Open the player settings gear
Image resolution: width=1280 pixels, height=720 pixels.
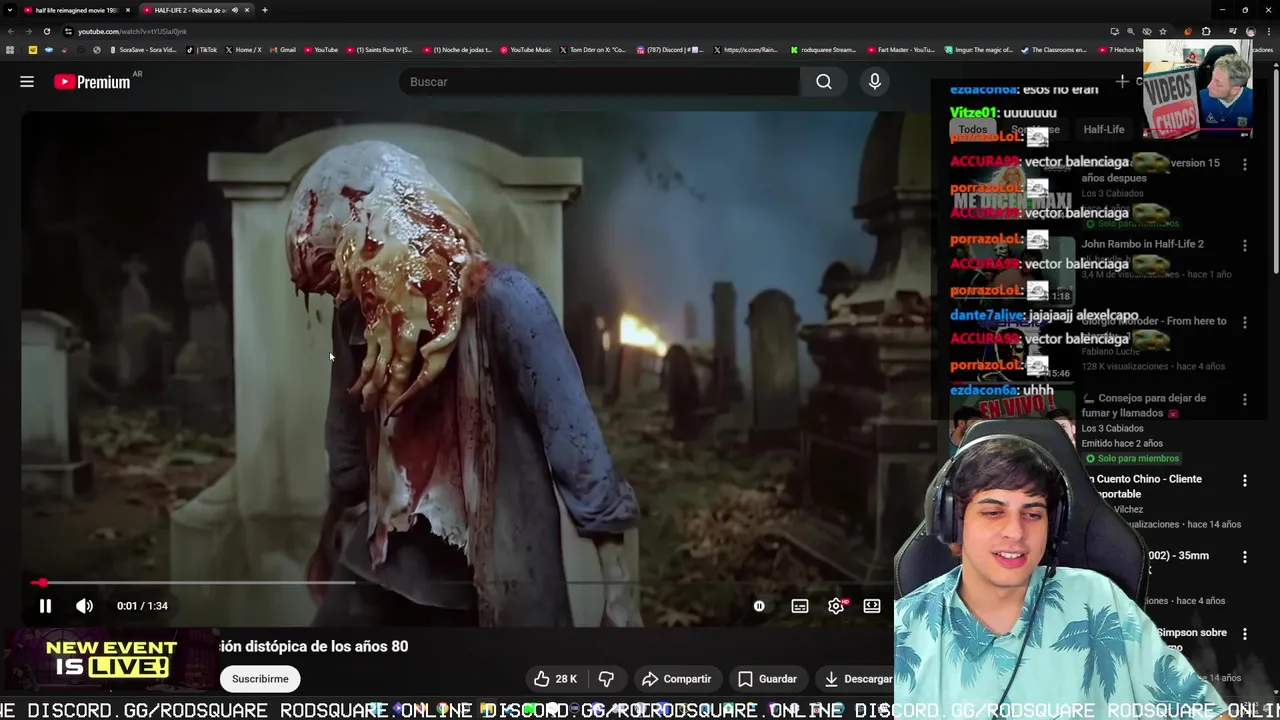[836, 606]
